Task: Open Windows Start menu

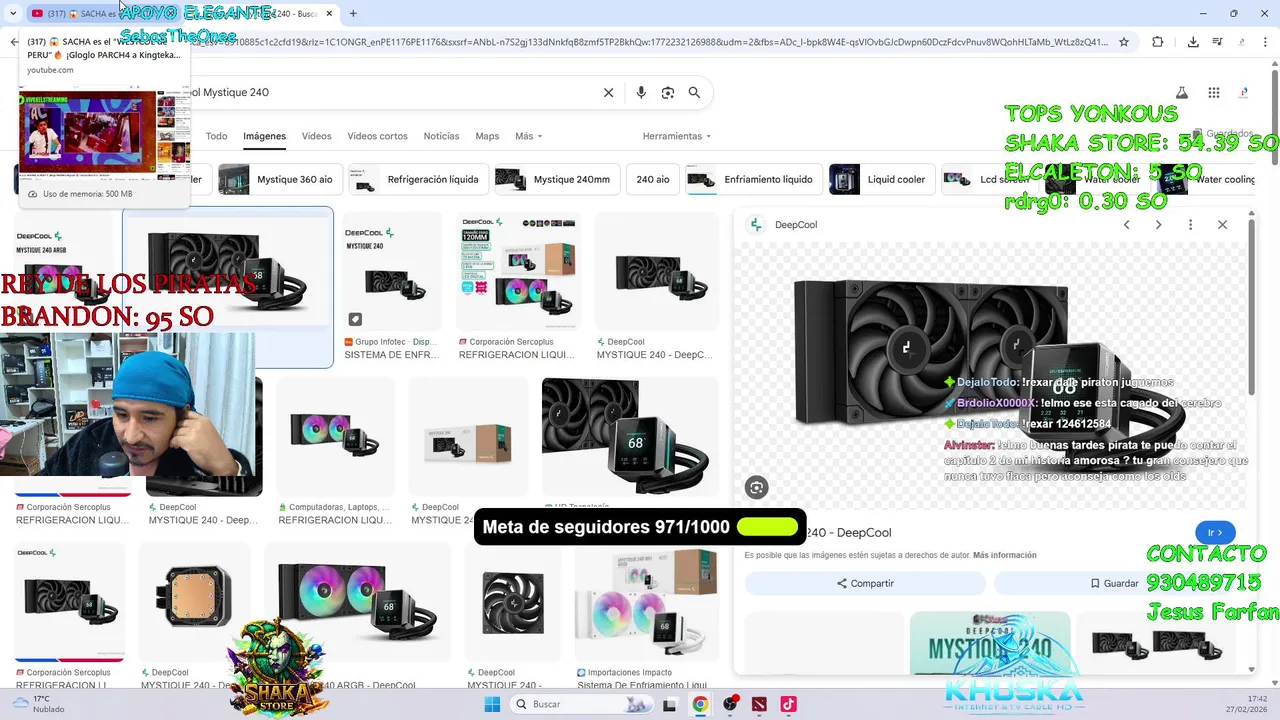Action: click(x=492, y=704)
